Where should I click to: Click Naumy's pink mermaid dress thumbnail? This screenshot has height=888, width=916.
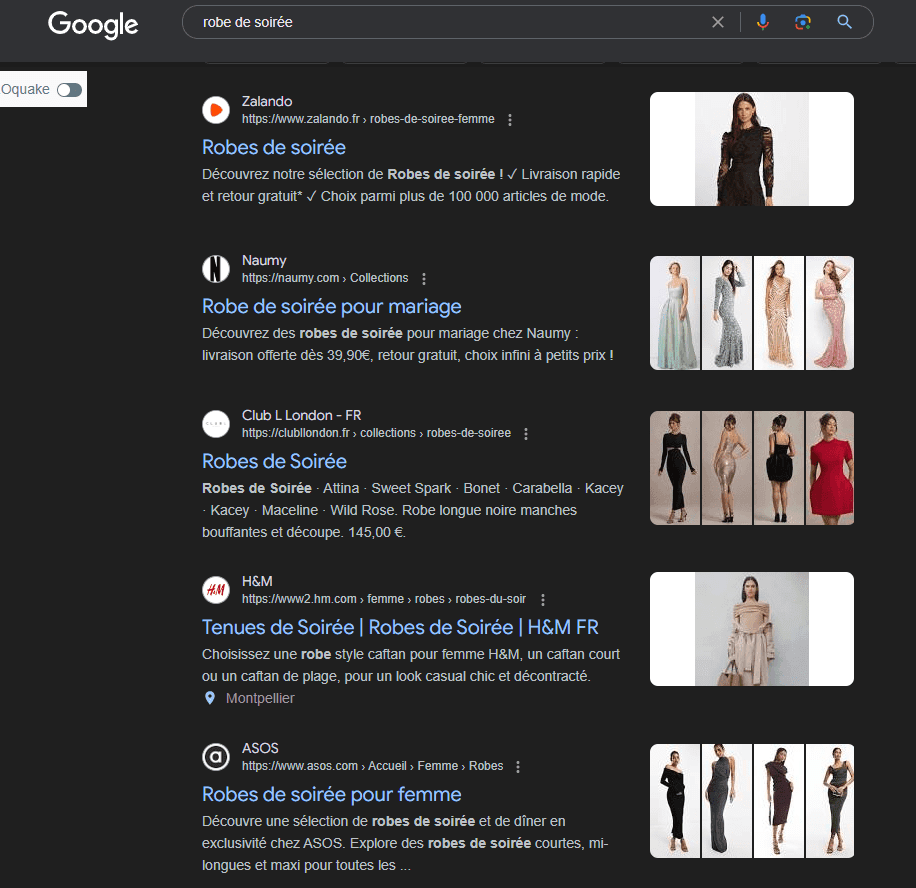pos(830,313)
